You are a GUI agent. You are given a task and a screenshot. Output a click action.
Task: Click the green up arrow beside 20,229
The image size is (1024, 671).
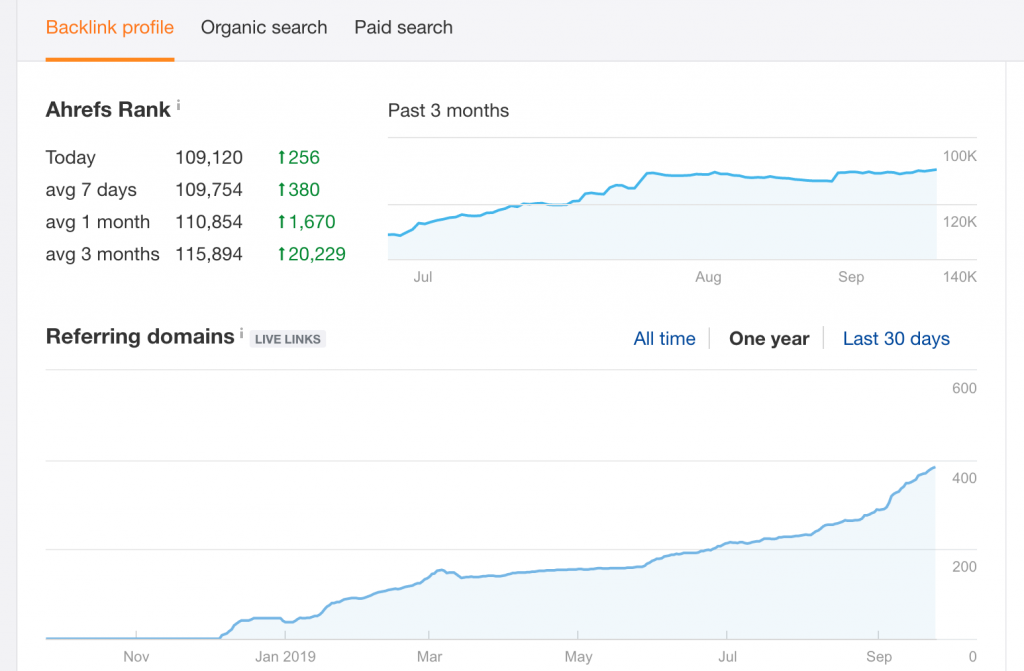(282, 254)
